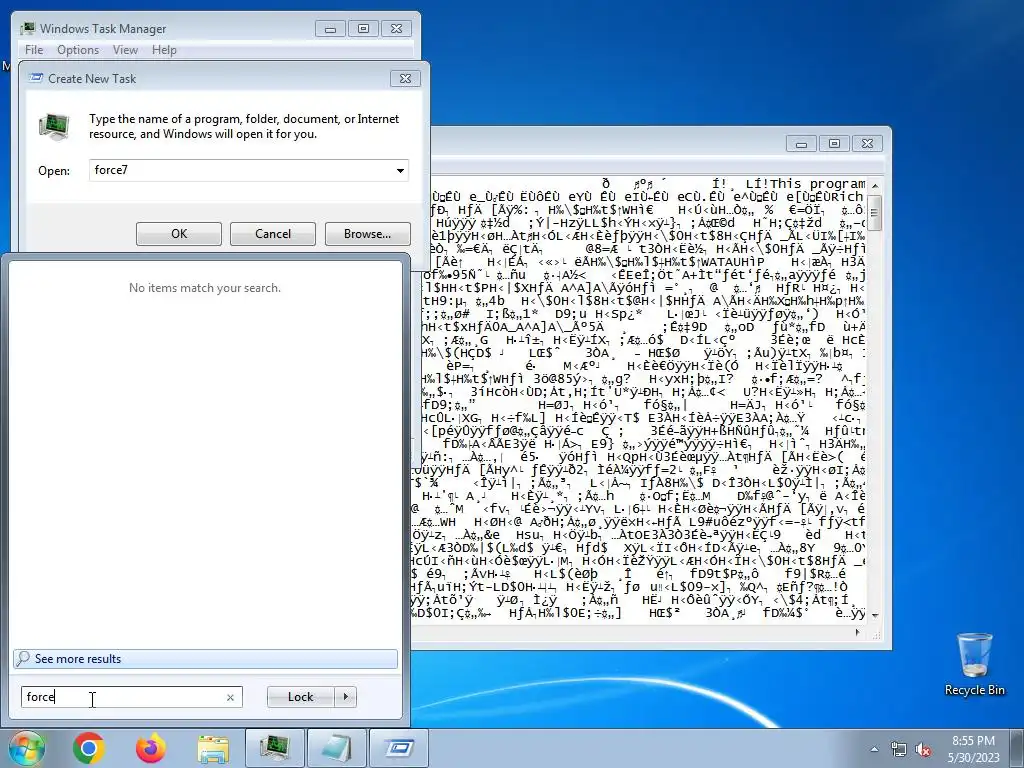Click the Lock button
Viewport: 1024px width, 768px height.
click(x=300, y=697)
